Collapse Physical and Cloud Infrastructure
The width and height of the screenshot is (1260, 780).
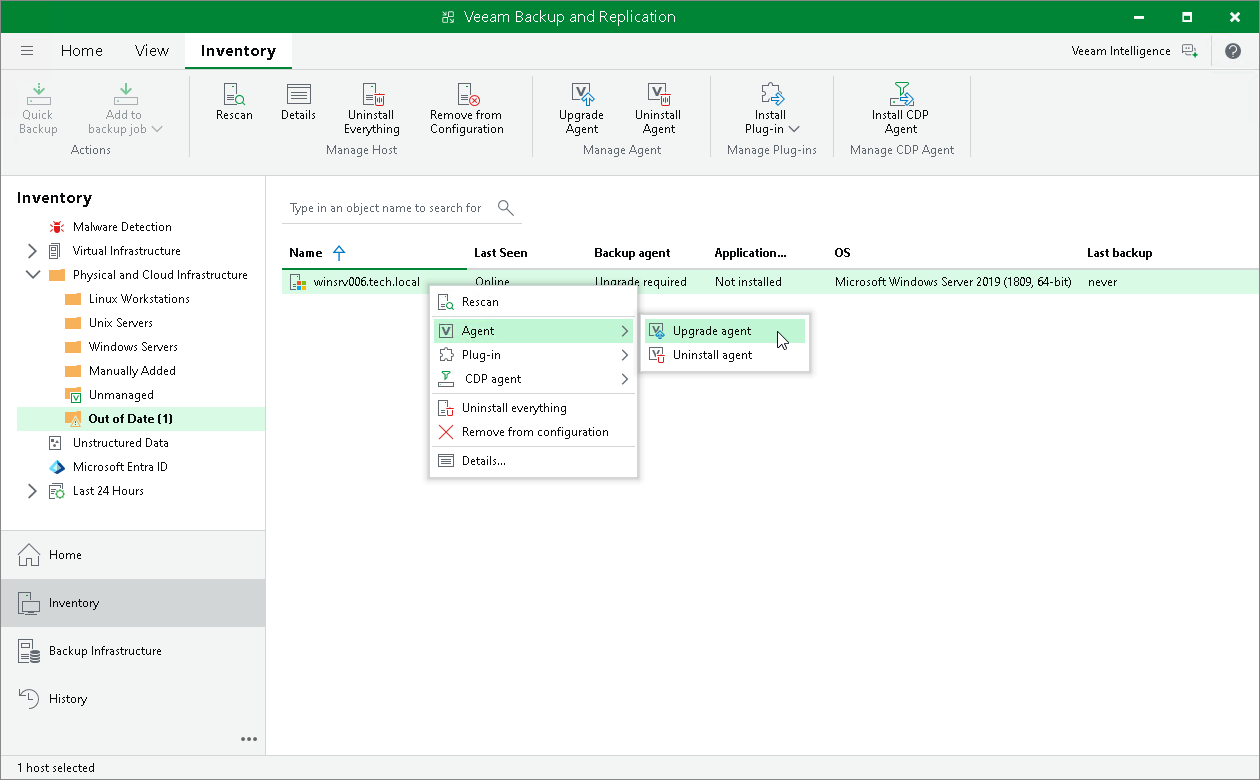coord(32,274)
